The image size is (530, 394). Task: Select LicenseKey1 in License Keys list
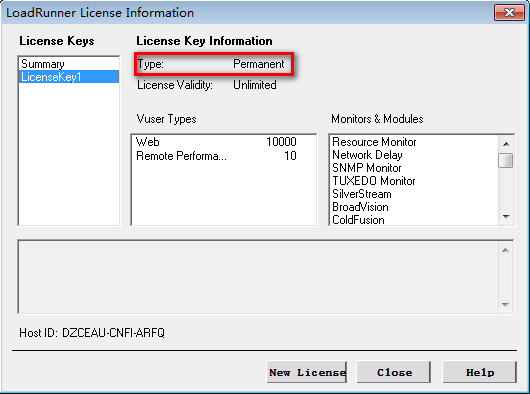click(x=69, y=77)
